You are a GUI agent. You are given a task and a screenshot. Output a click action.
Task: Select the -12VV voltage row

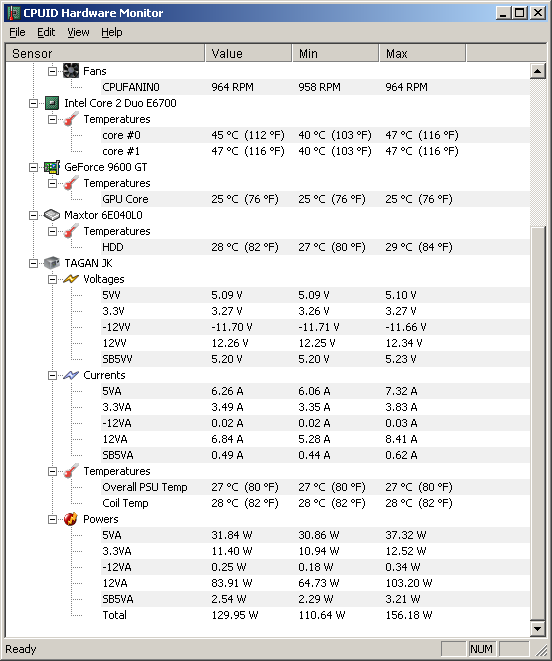tap(315, 327)
